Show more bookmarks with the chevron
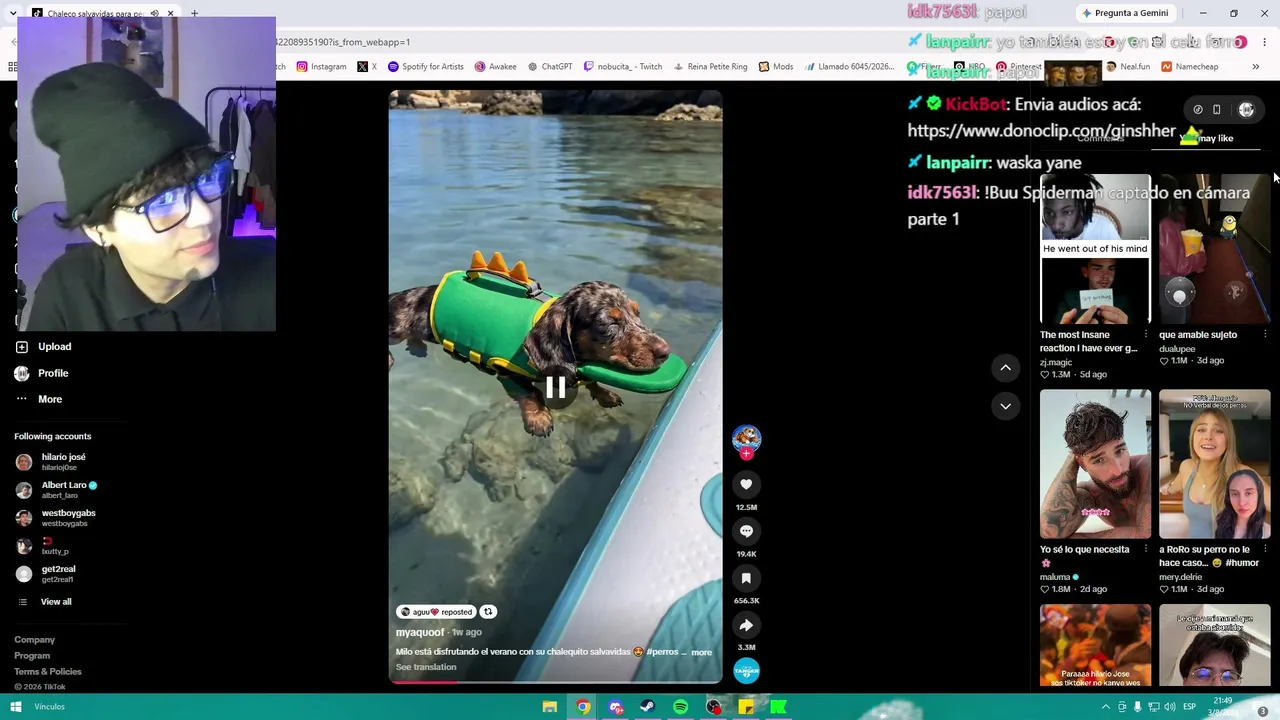The height and width of the screenshot is (720, 1280). click(x=1256, y=67)
